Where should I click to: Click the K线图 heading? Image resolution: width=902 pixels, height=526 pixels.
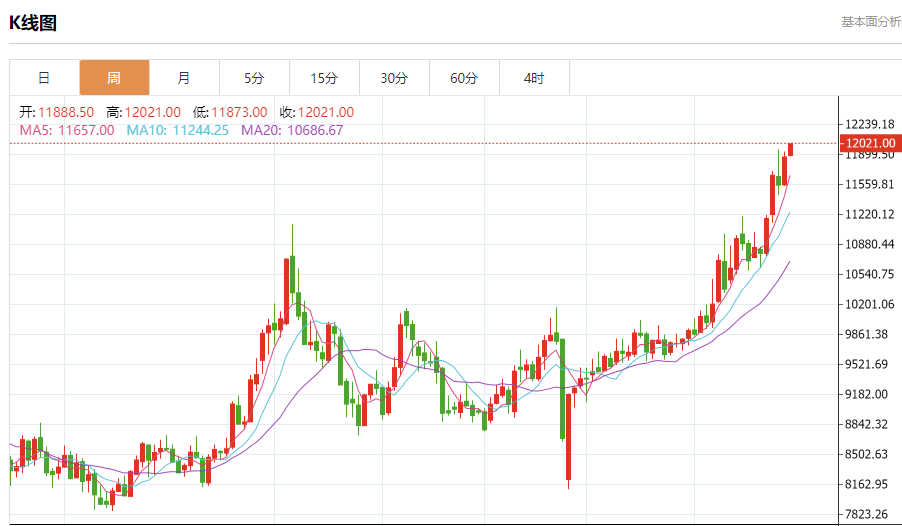click(x=33, y=23)
